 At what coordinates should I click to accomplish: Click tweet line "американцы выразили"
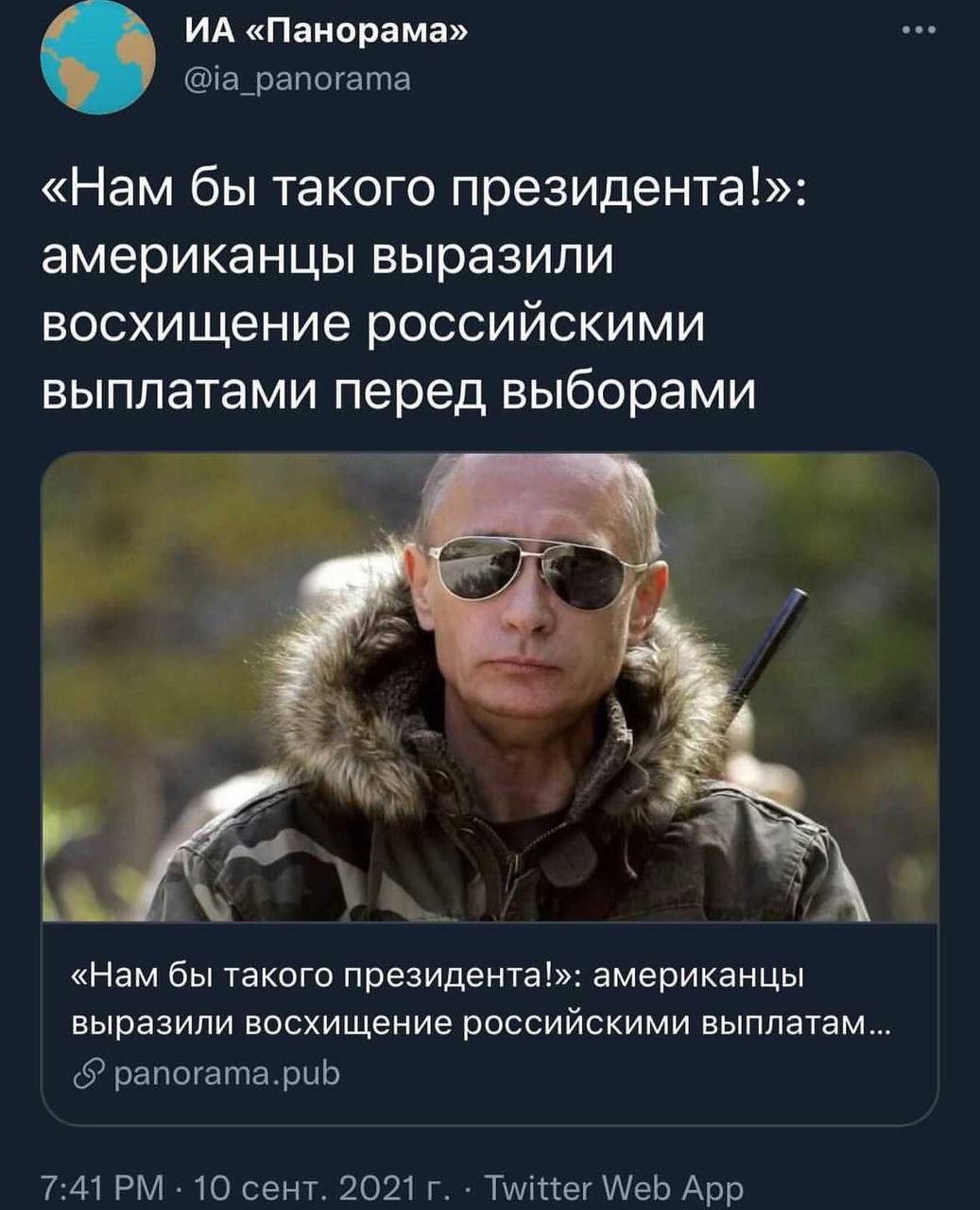(328, 255)
